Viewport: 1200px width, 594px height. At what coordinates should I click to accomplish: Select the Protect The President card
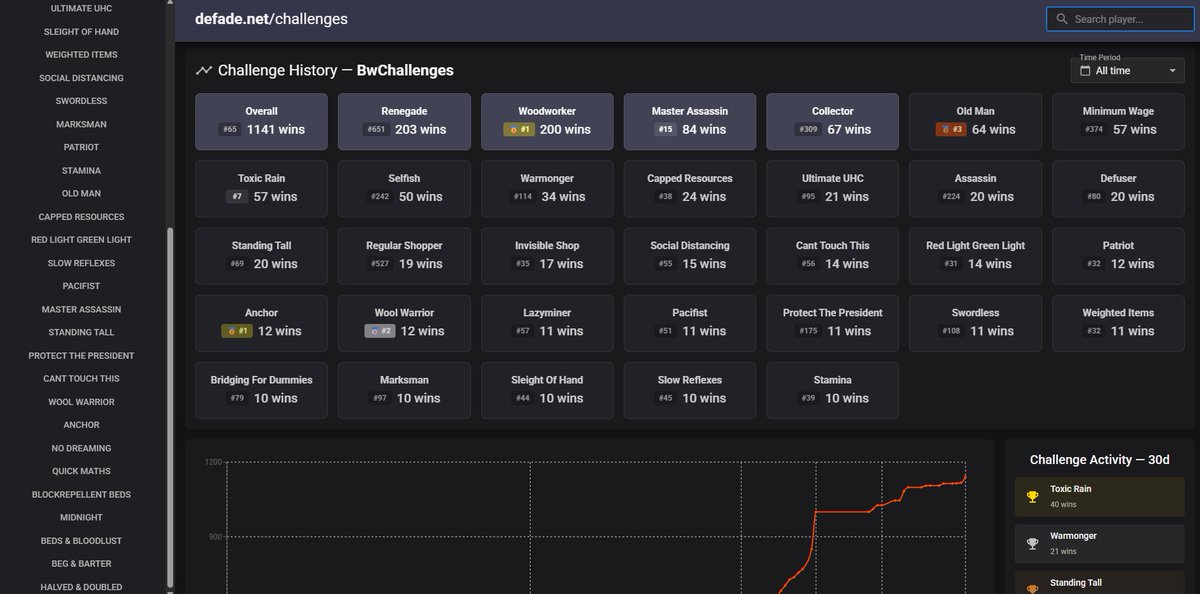click(833, 322)
